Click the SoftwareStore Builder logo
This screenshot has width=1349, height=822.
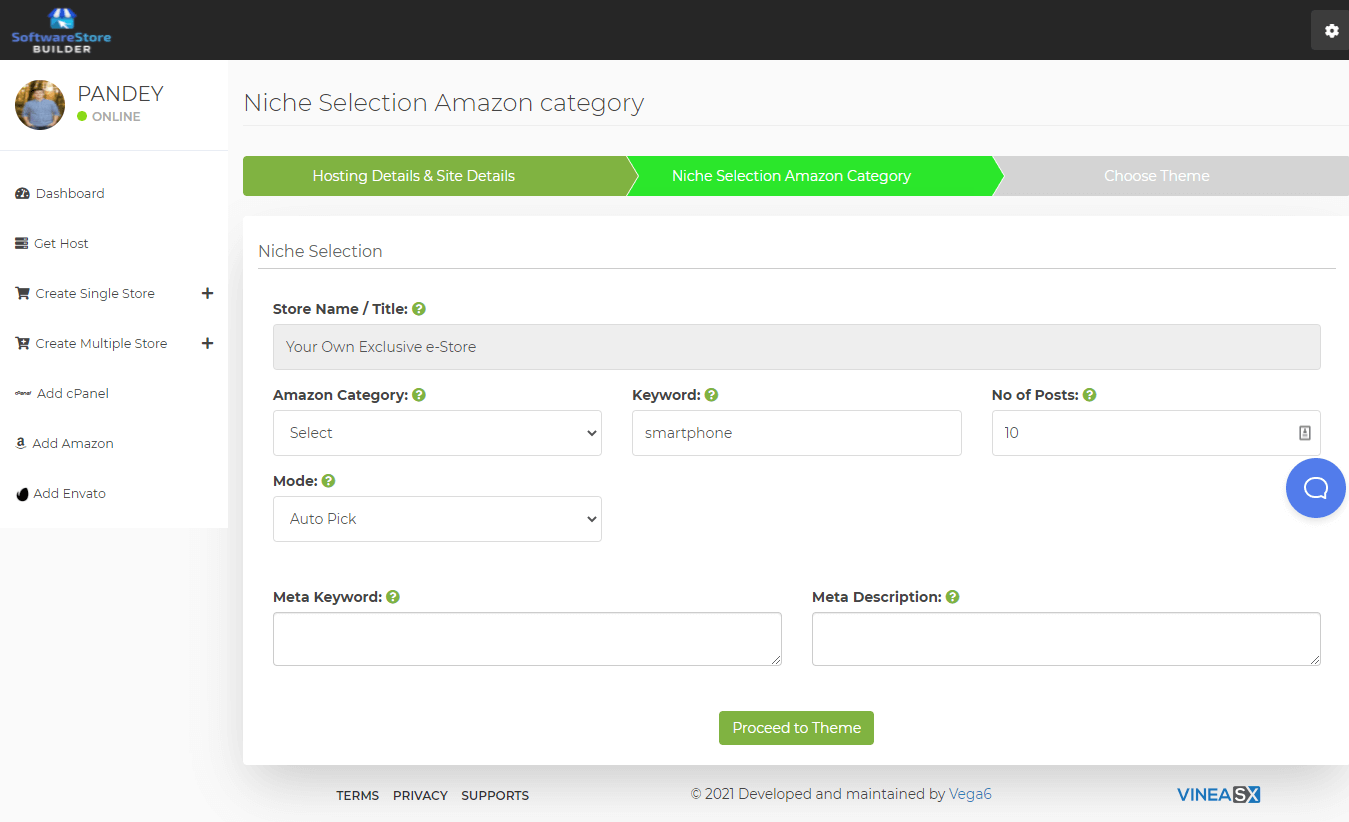[x=61, y=31]
